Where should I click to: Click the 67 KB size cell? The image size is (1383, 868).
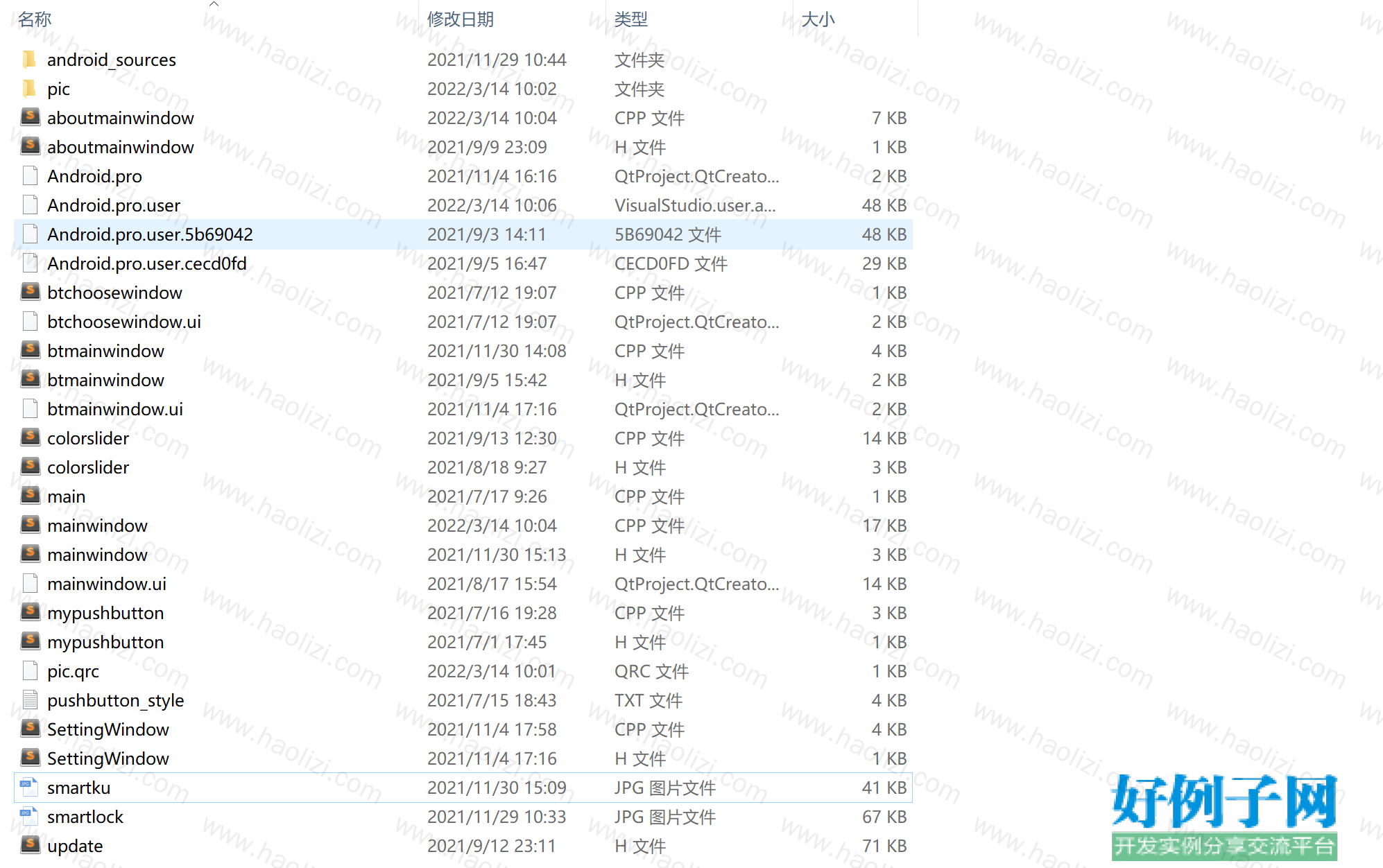click(884, 817)
